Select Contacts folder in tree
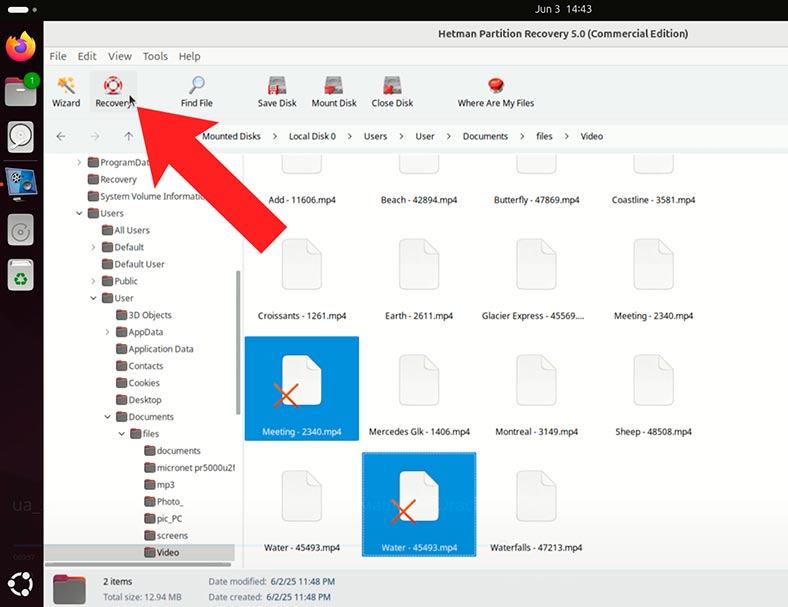 point(139,366)
